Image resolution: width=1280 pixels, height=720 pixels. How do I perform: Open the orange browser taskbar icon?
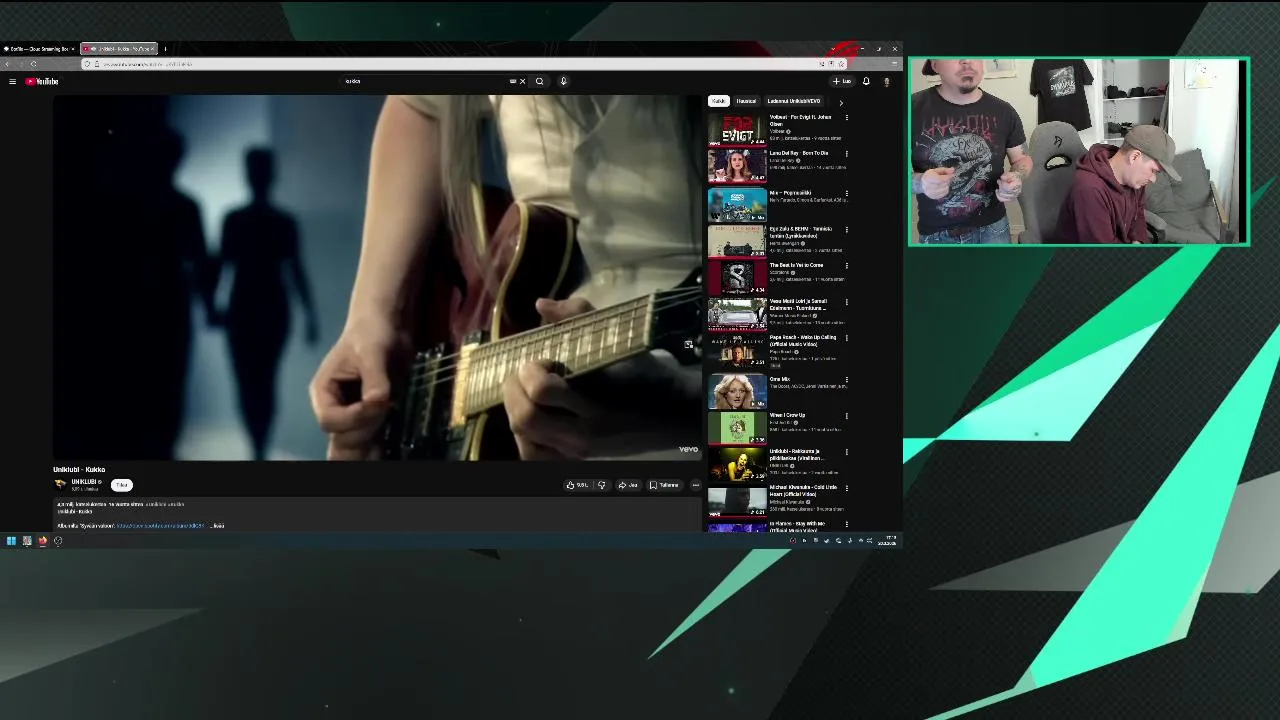point(43,541)
